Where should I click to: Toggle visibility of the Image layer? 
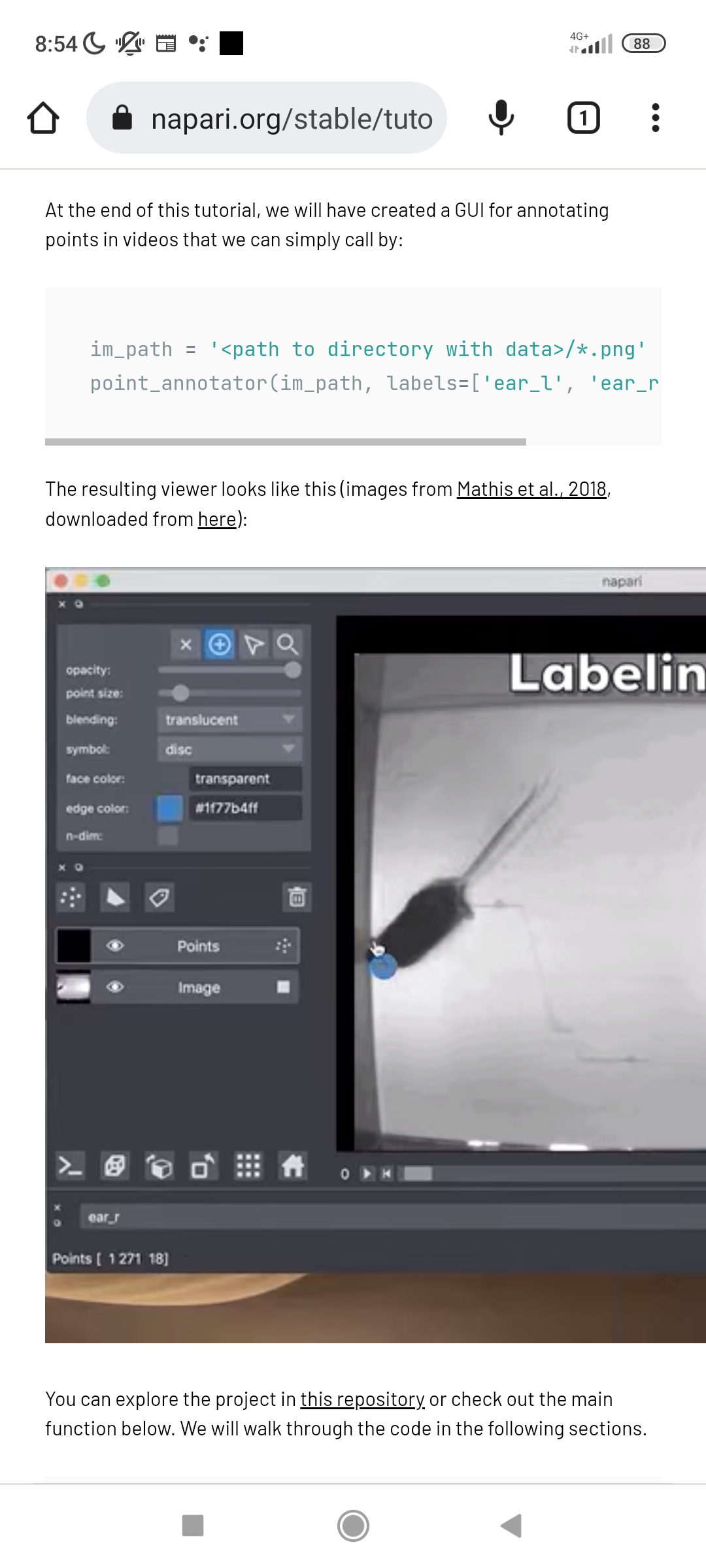tap(115, 987)
